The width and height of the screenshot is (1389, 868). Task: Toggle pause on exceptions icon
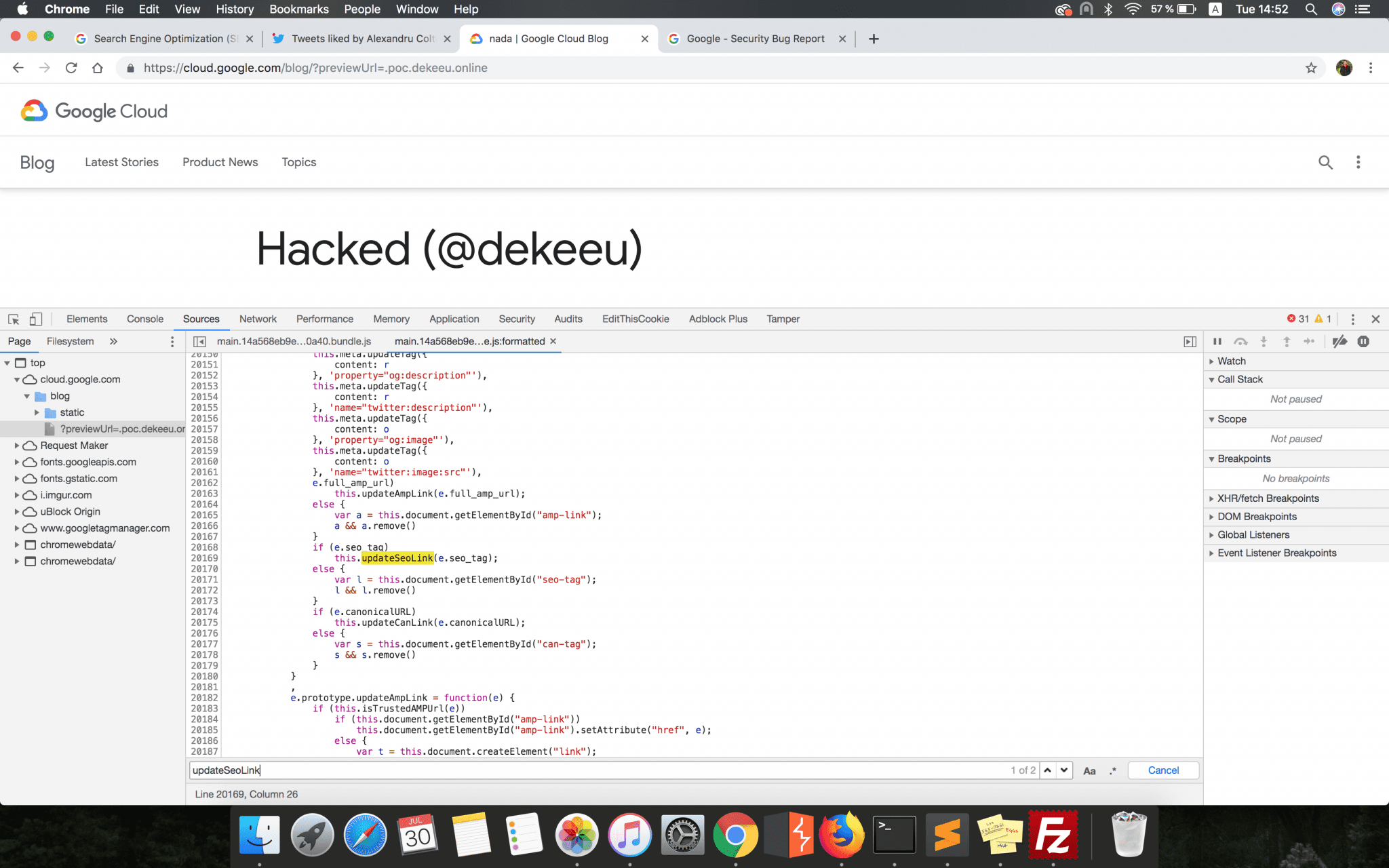point(1363,341)
